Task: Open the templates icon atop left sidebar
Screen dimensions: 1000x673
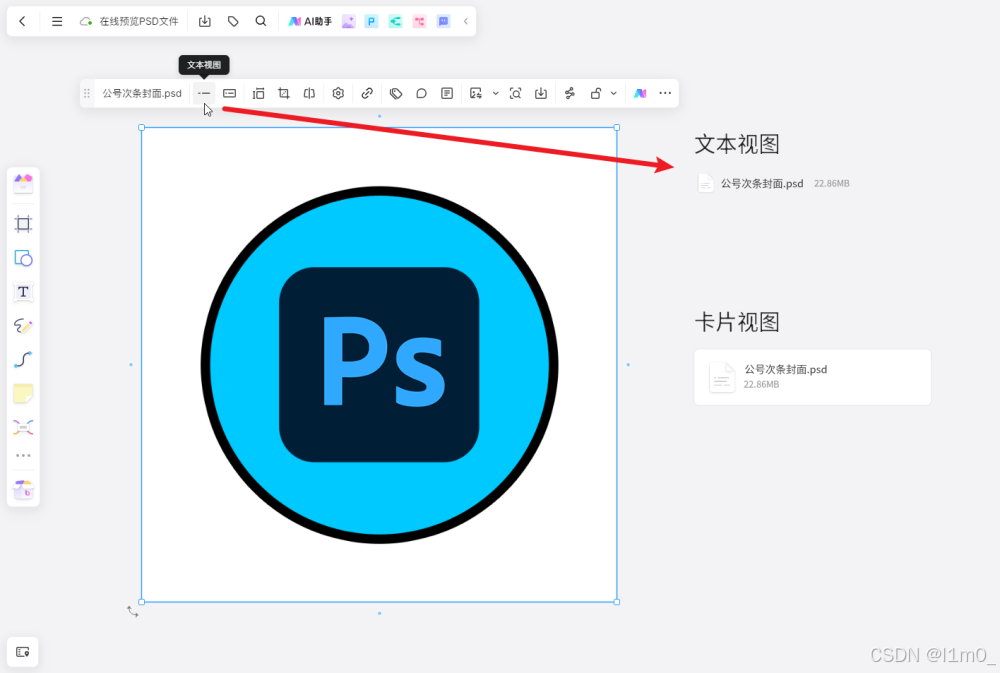Action: click(23, 184)
